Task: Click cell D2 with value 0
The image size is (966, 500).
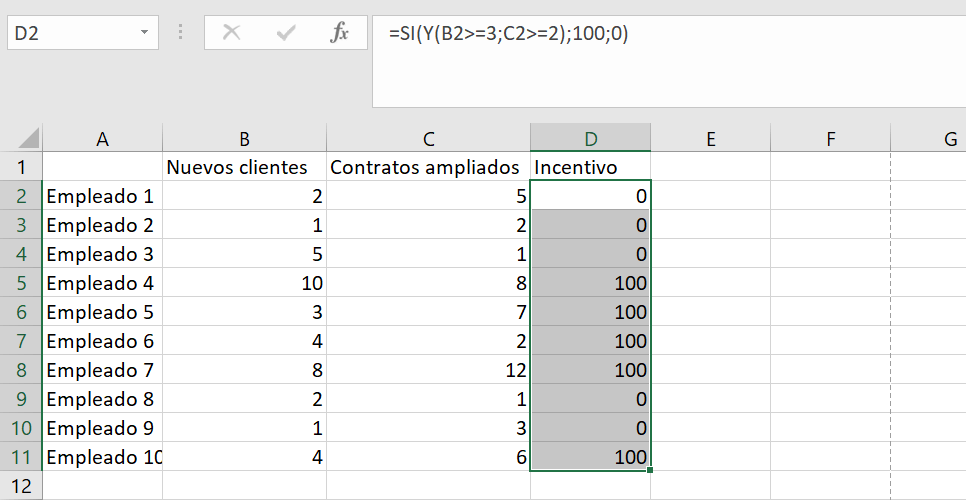Action: [590, 196]
